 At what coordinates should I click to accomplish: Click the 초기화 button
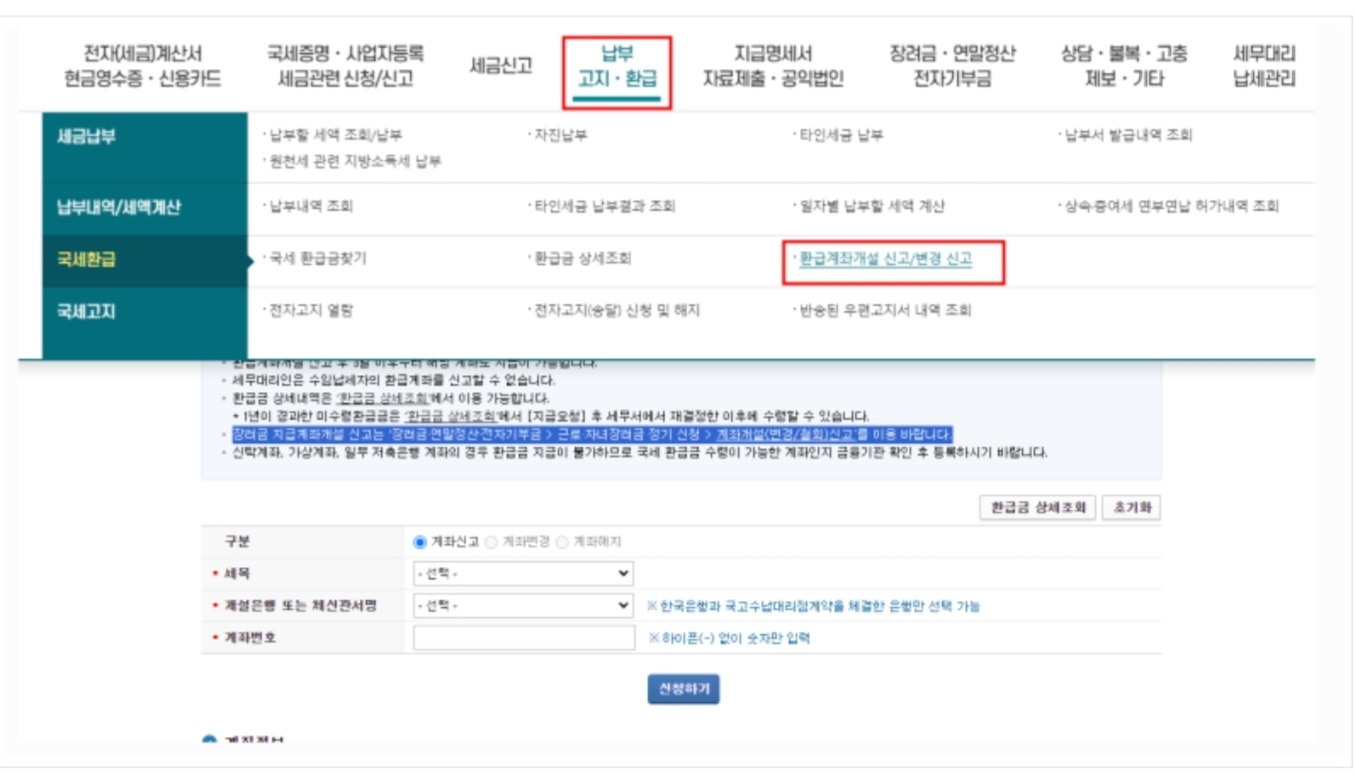pyautogui.click(x=1131, y=508)
